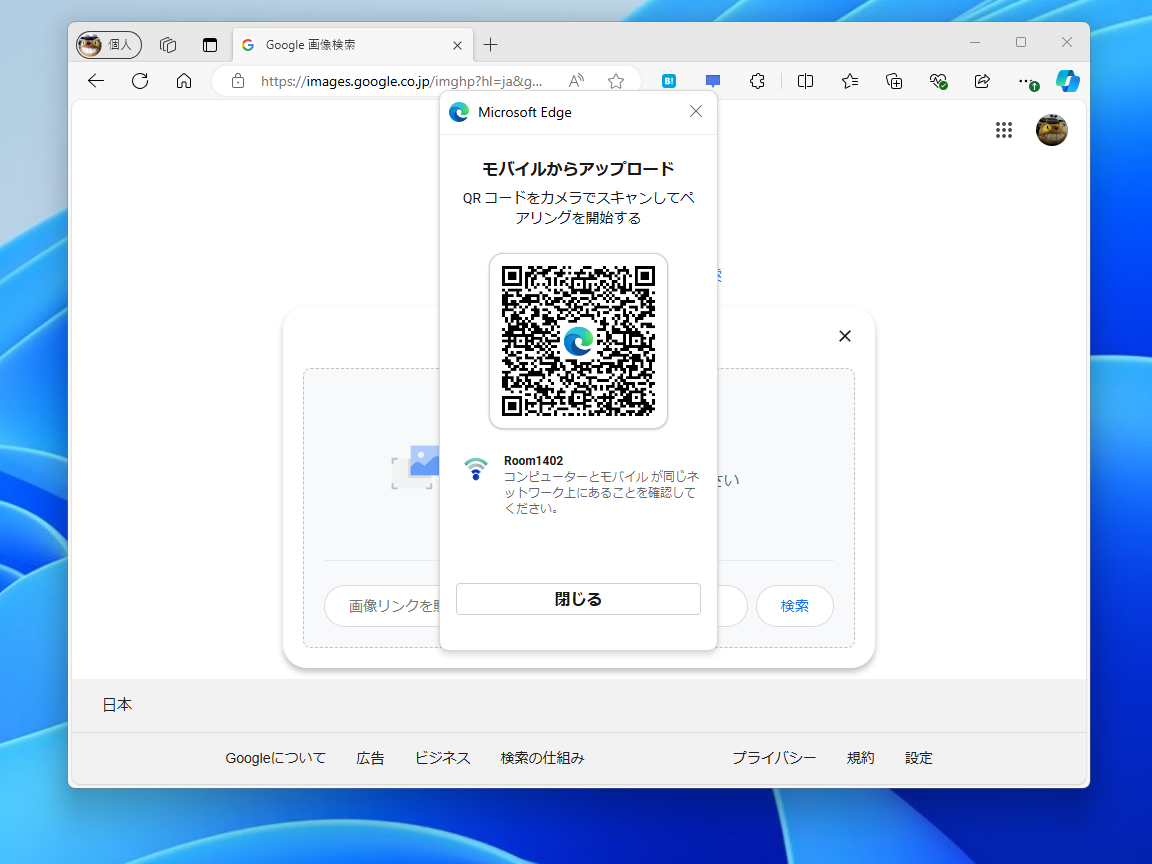The width and height of the screenshot is (1152, 864).
Task: Click the 閉じる button in the dialog
Action: click(578, 598)
